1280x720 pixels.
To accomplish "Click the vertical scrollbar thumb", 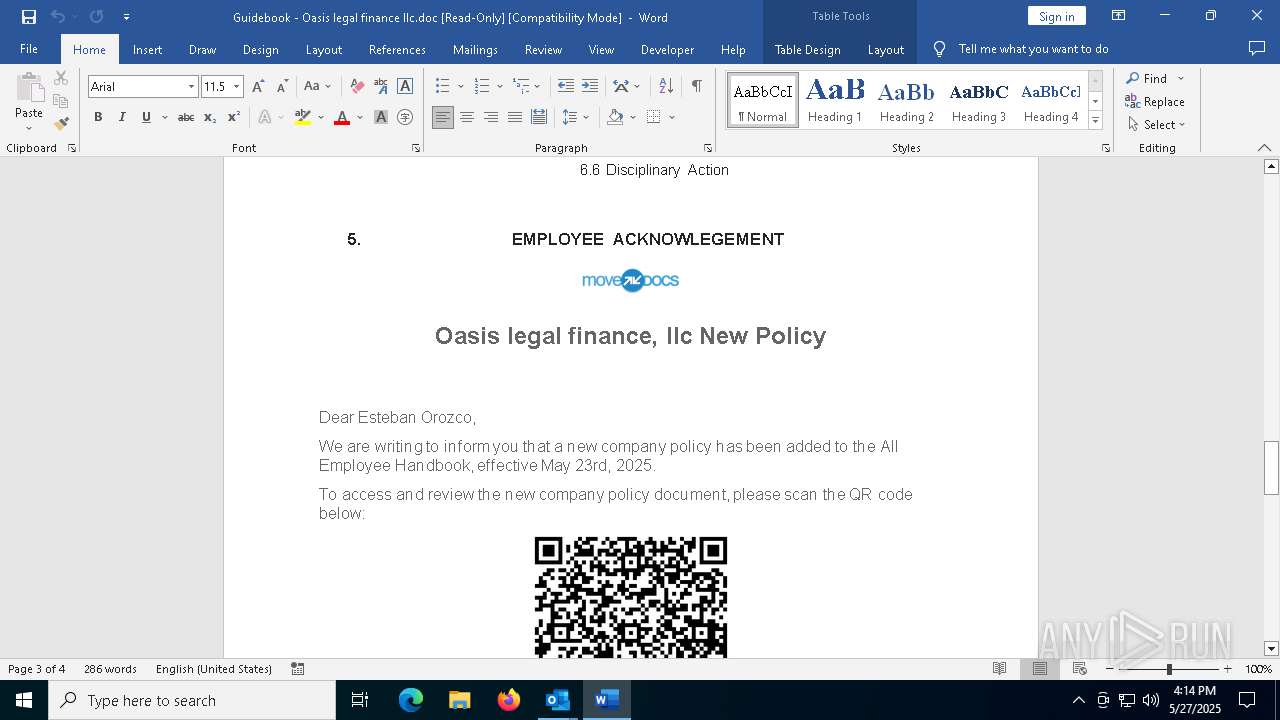I will (x=1271, y=468).
